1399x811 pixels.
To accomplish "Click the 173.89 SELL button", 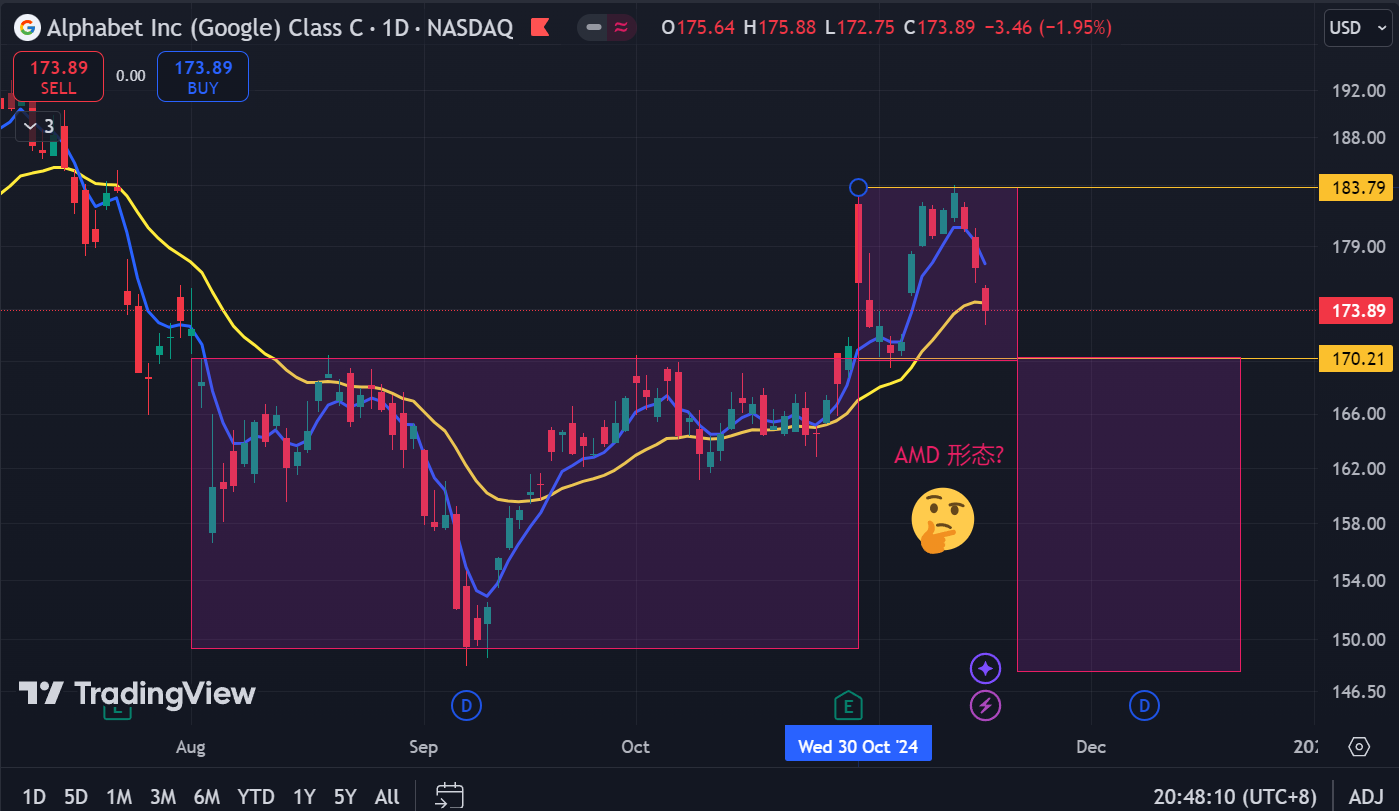I will [58, 77].
